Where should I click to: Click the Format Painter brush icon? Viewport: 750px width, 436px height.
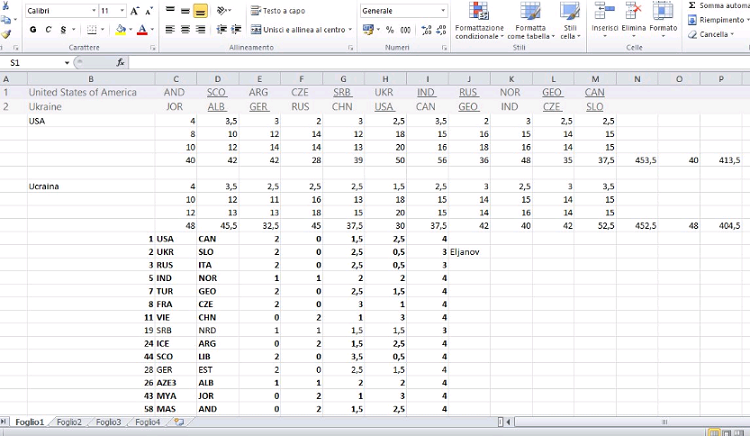(x=6, y=33)
